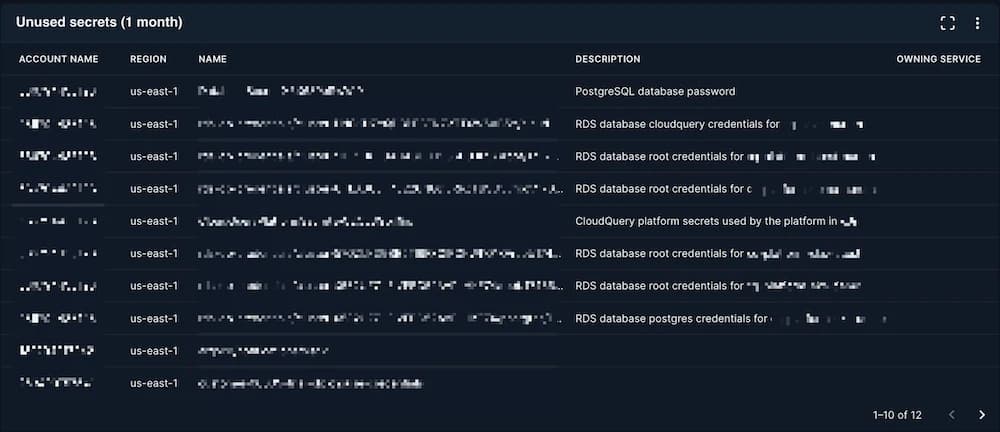Sort by the Owning Service column header

click(x=938, y=59)
